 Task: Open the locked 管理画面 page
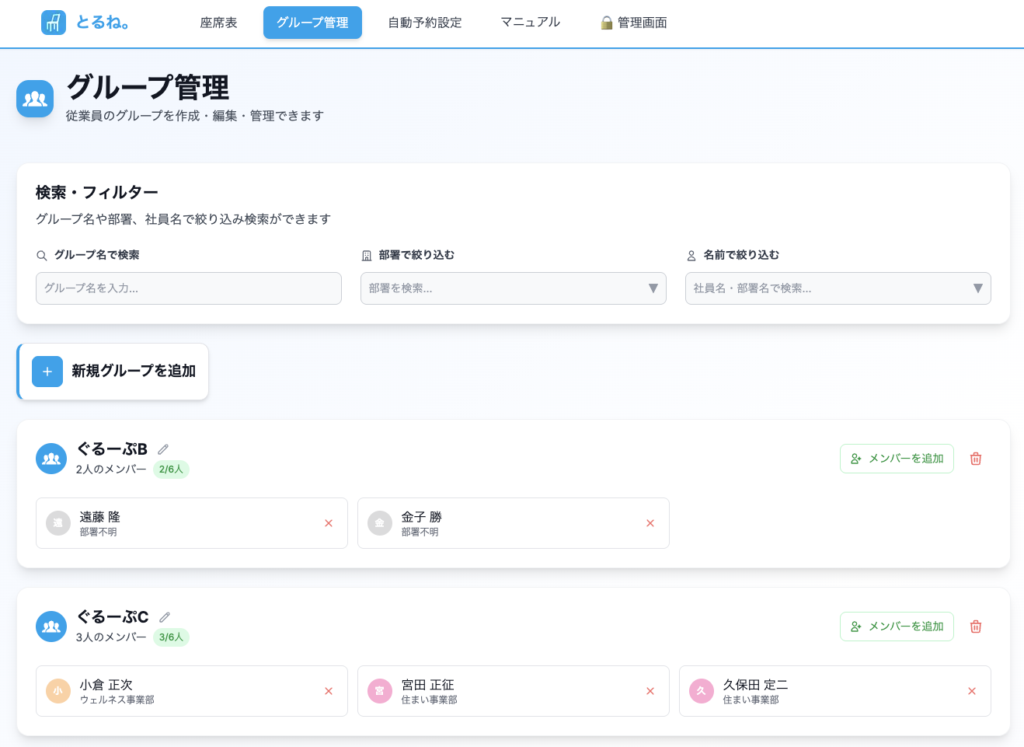(x=633, y=22)
